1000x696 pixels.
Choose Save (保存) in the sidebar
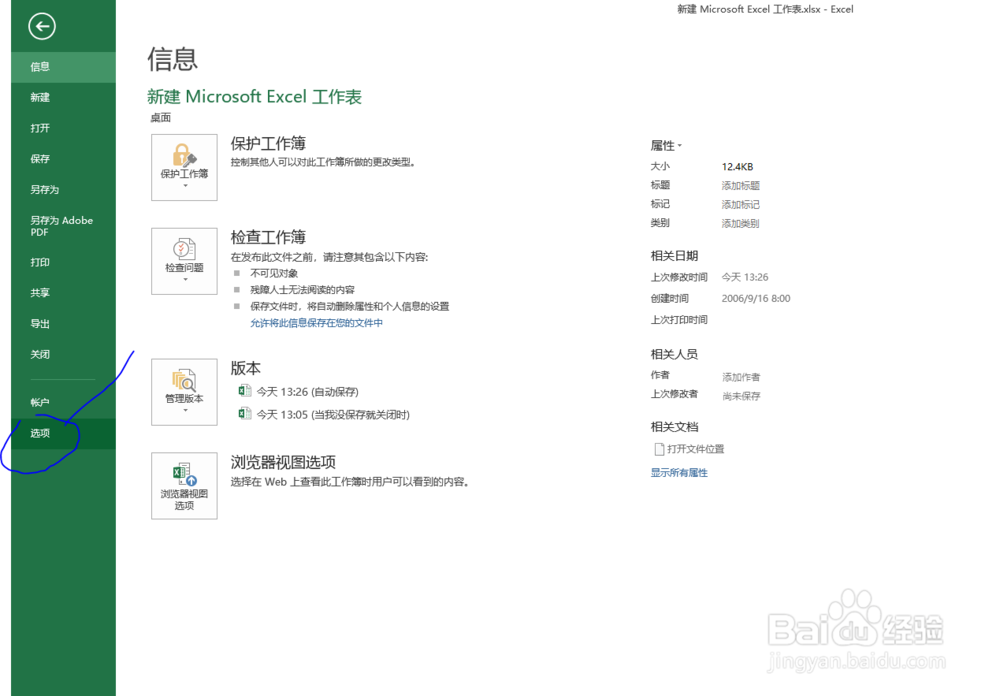click(63, 159)
